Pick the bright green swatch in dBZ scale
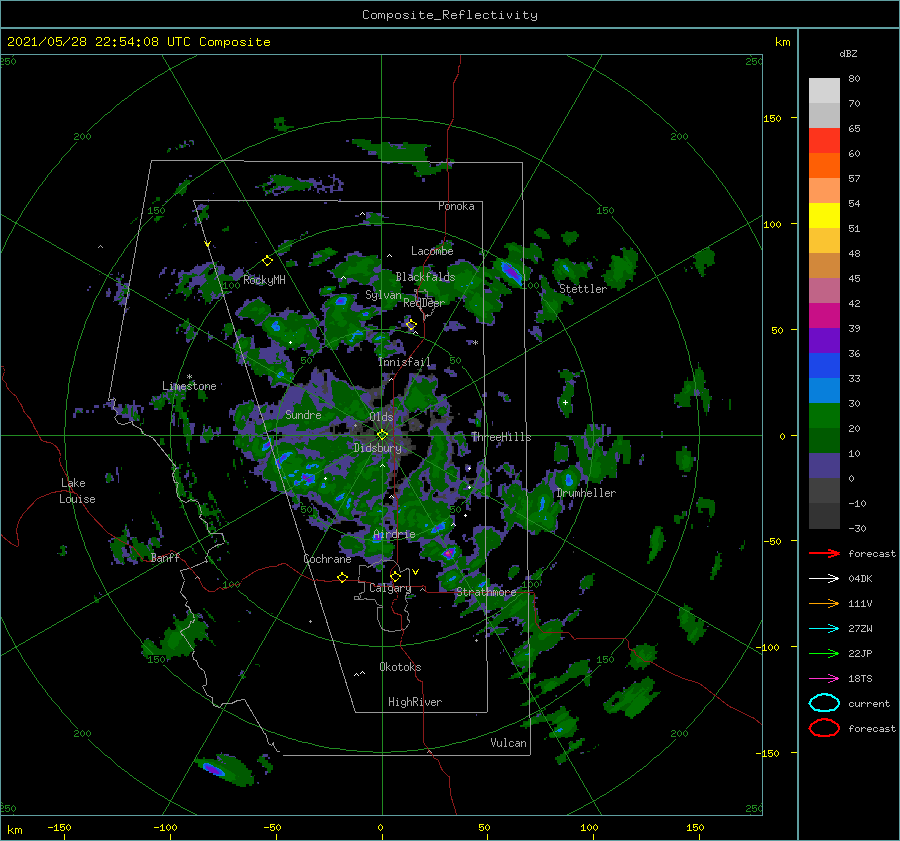The width and height of the screenshot is (900, 841). (x=824, y=416)
